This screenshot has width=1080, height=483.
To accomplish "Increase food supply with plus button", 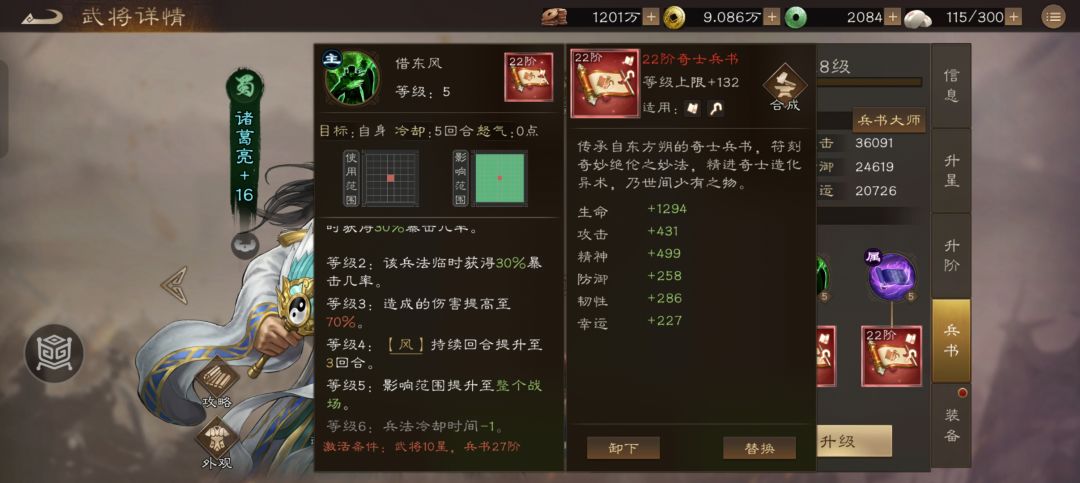I will click(x=651, y=17).
